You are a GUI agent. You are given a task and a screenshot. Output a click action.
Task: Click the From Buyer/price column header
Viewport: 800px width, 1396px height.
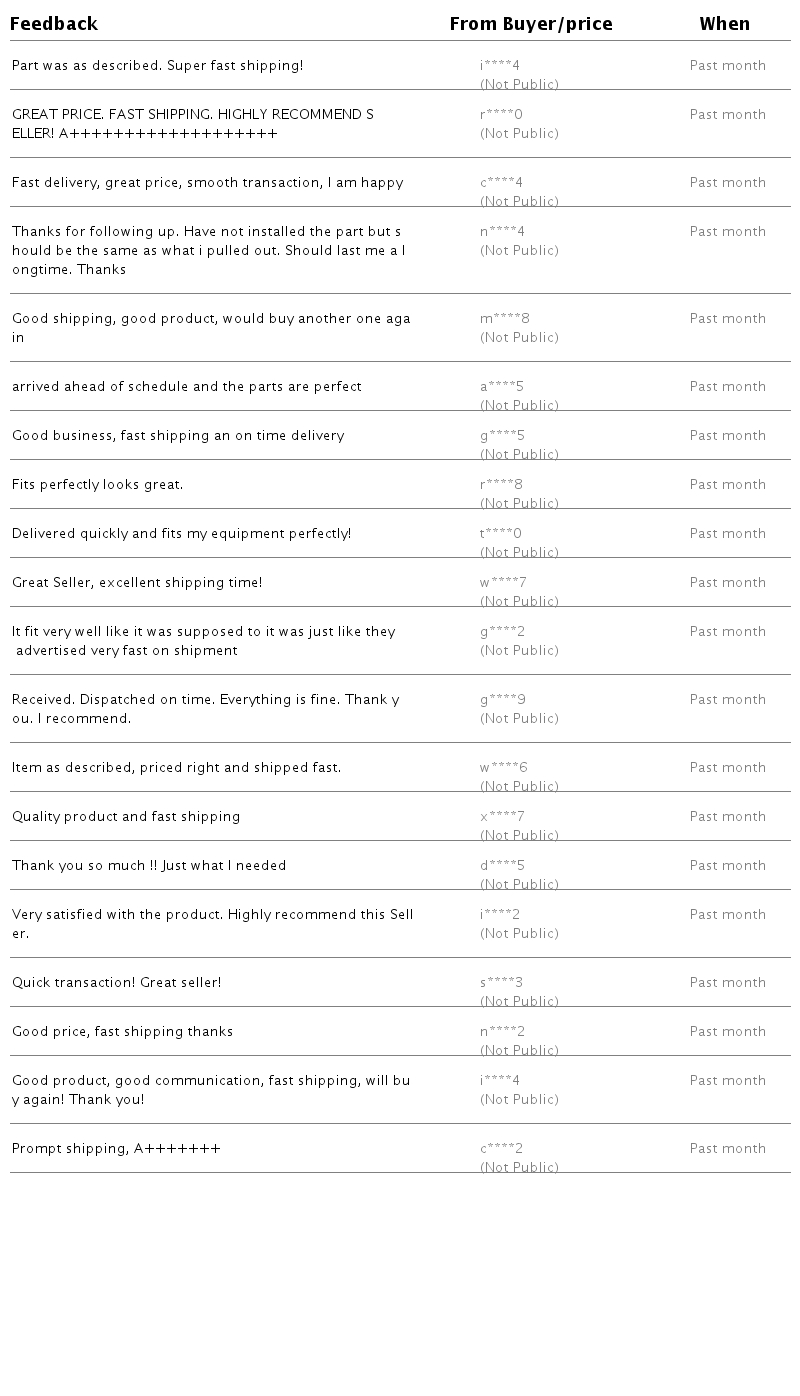[x=530, y=24]
